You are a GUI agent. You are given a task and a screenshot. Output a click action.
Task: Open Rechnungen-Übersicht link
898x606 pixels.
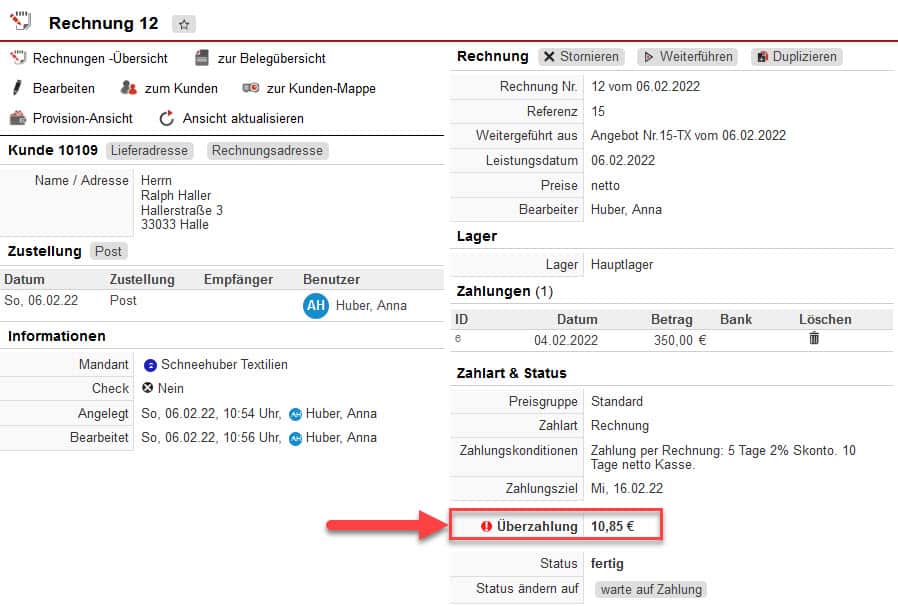[99, 58]
